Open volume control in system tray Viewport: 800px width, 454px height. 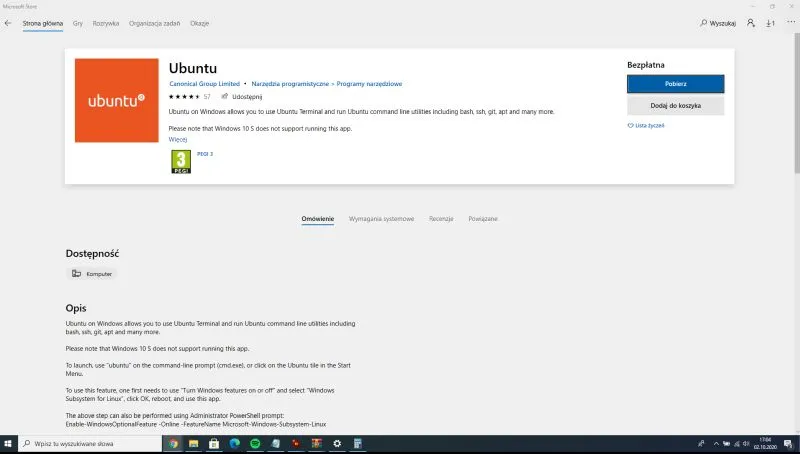click(x=746, y=444)
